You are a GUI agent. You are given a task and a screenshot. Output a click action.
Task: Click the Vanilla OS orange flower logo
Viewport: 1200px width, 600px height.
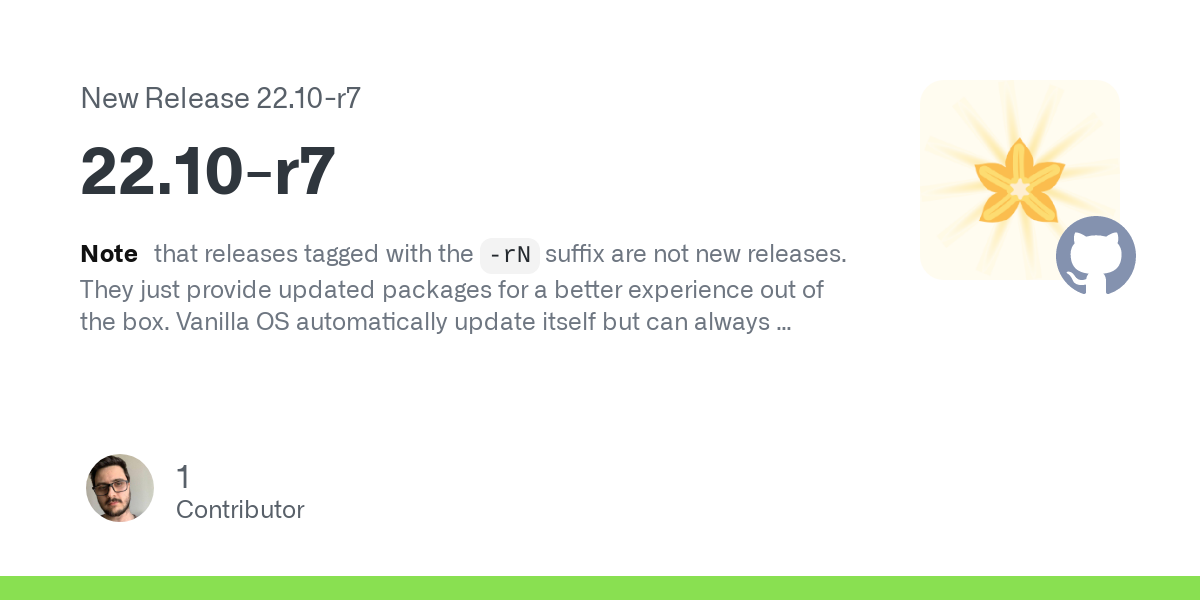click(x=1019, y=182)
